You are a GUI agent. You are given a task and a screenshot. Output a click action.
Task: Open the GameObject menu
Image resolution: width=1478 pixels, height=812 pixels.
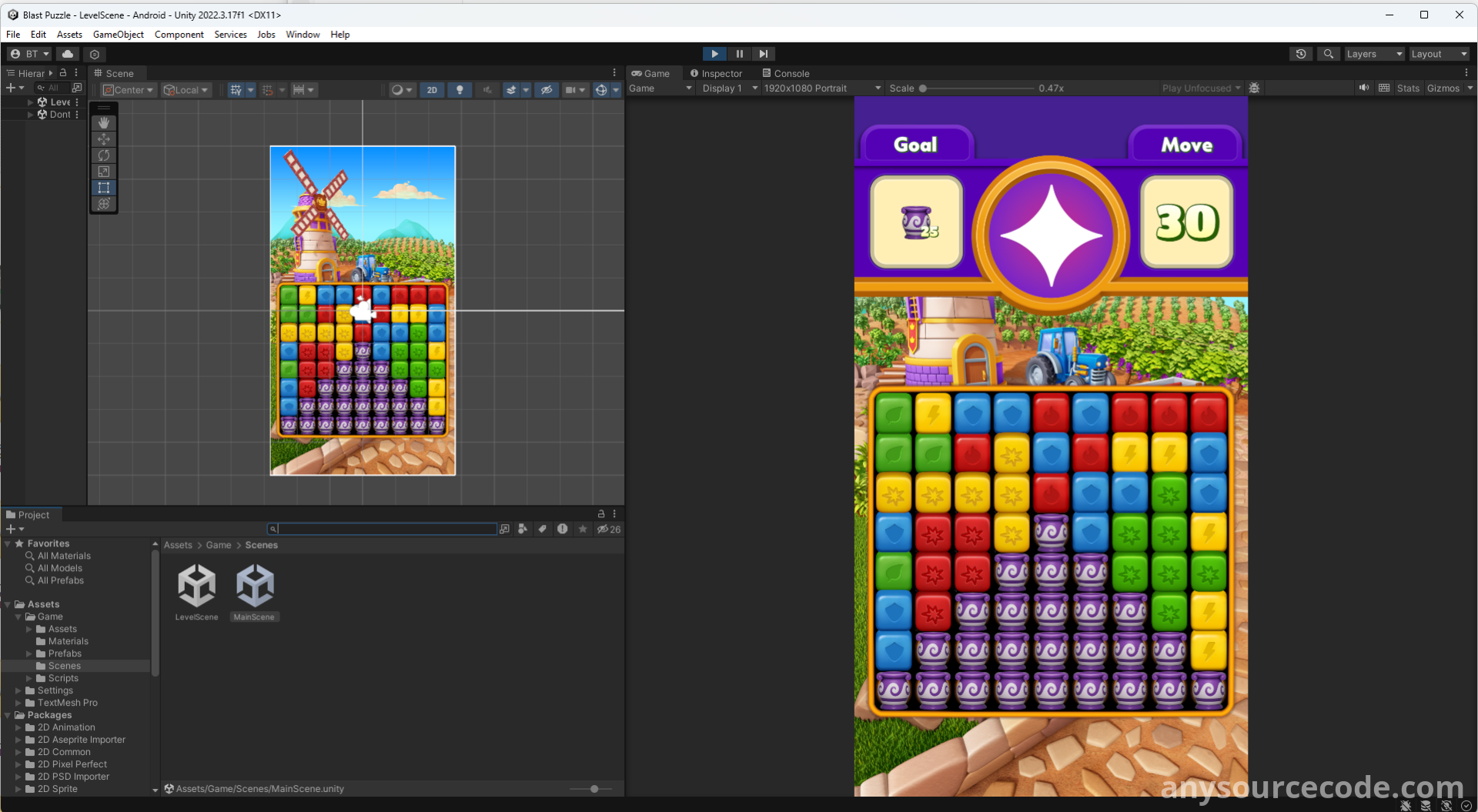118,35
